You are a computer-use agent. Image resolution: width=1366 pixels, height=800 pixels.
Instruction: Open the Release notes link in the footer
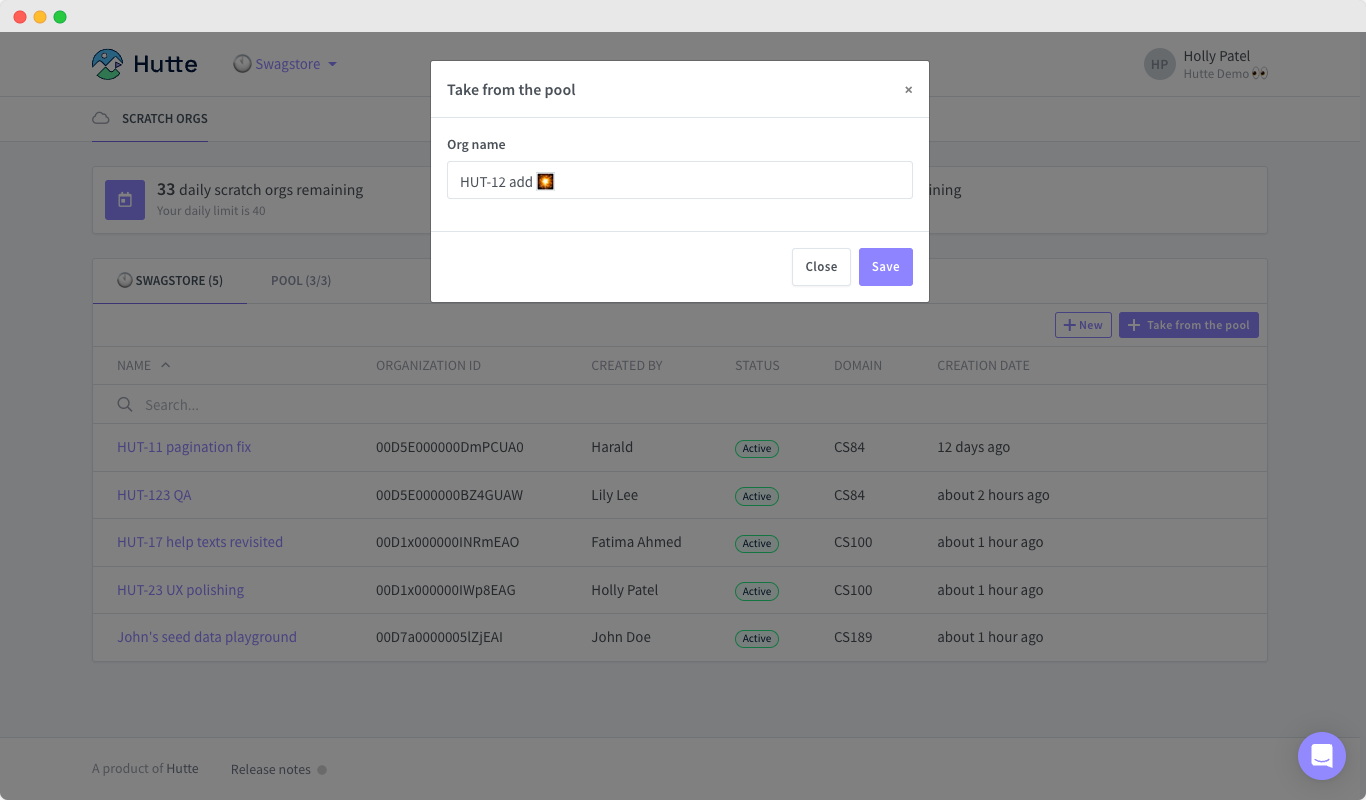pos(271,770)
